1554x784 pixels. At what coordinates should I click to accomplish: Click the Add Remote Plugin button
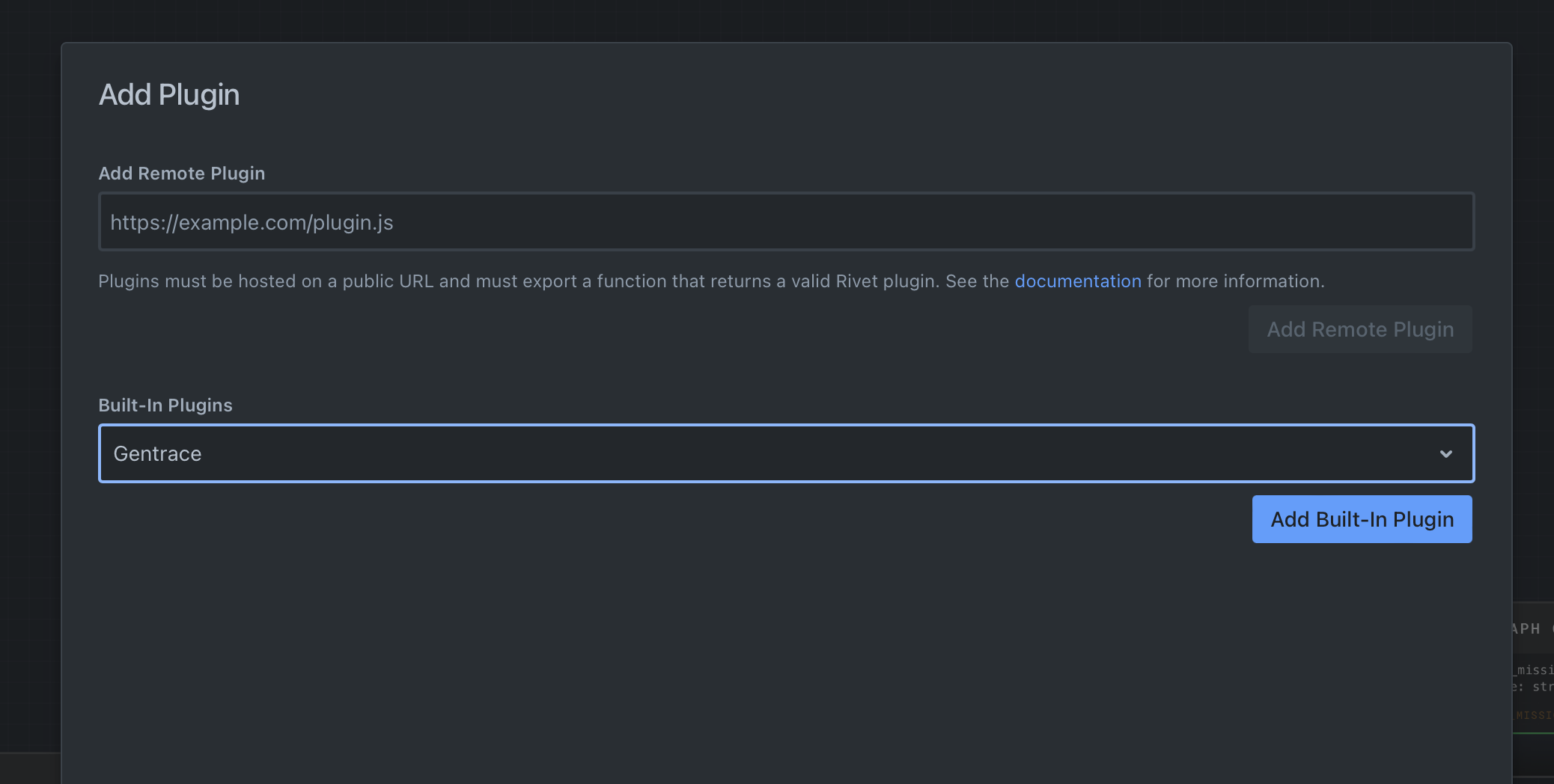[1359, 329]
